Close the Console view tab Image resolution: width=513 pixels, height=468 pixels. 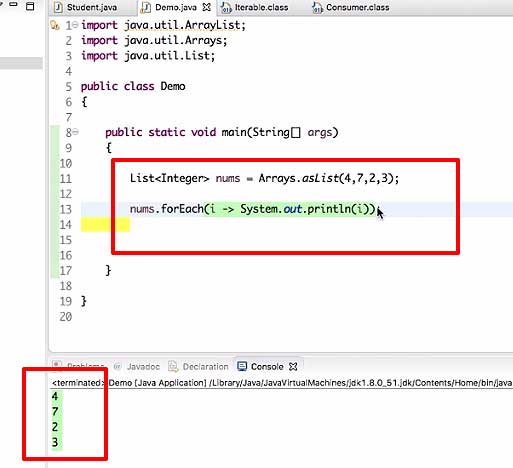pyautogui.click(x=293, y=367)
